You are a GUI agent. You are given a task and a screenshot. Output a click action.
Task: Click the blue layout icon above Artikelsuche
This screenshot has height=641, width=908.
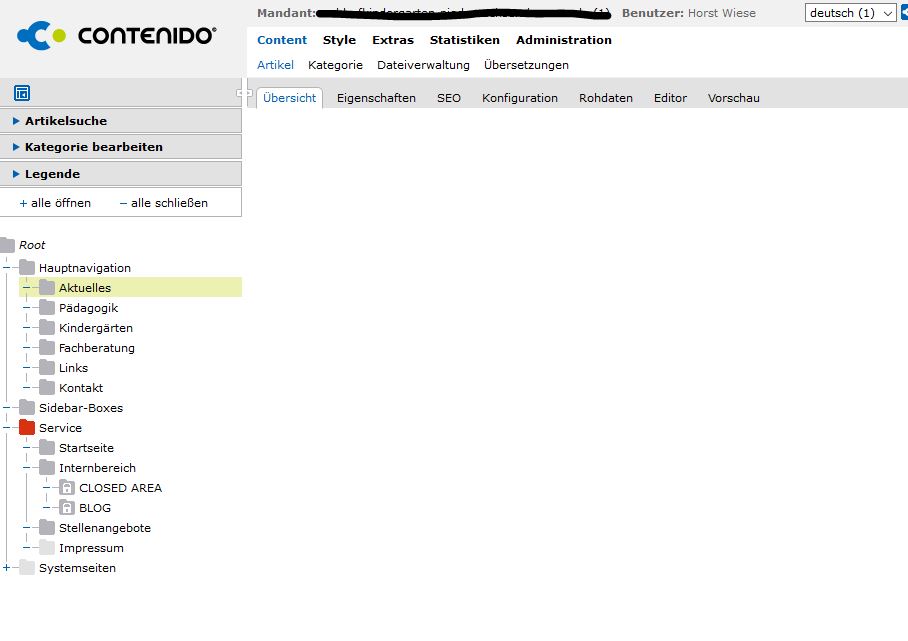click(x=22, y=93)
